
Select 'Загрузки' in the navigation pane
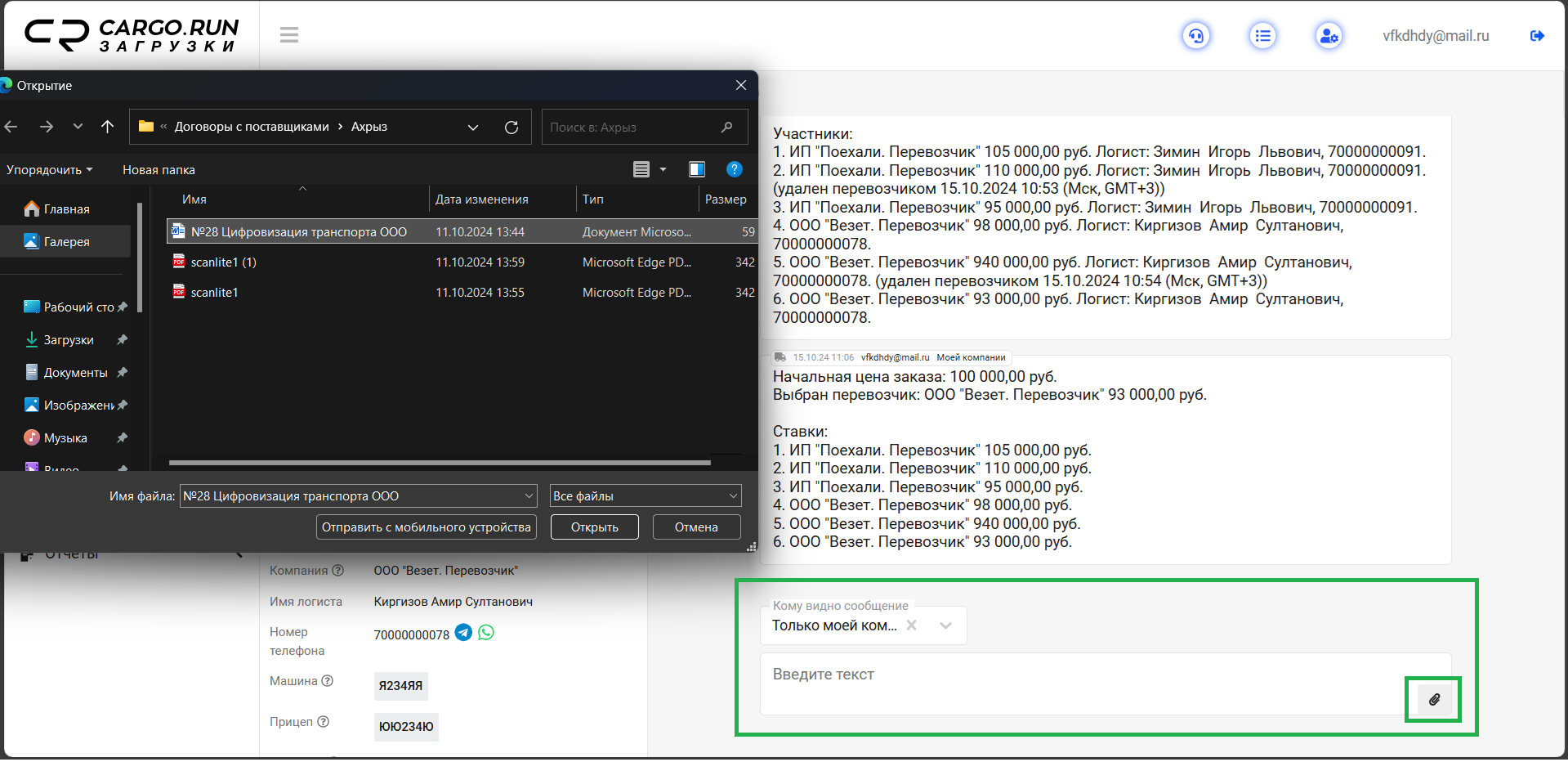(x=69, y=340)
